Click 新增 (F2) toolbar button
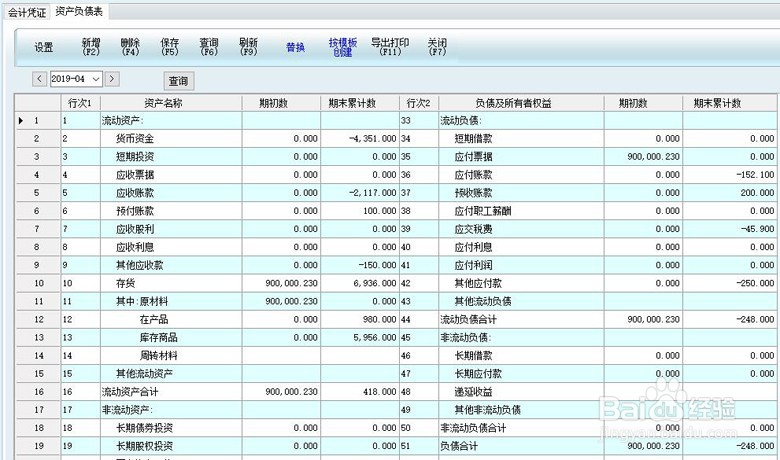 pos(91,47)
